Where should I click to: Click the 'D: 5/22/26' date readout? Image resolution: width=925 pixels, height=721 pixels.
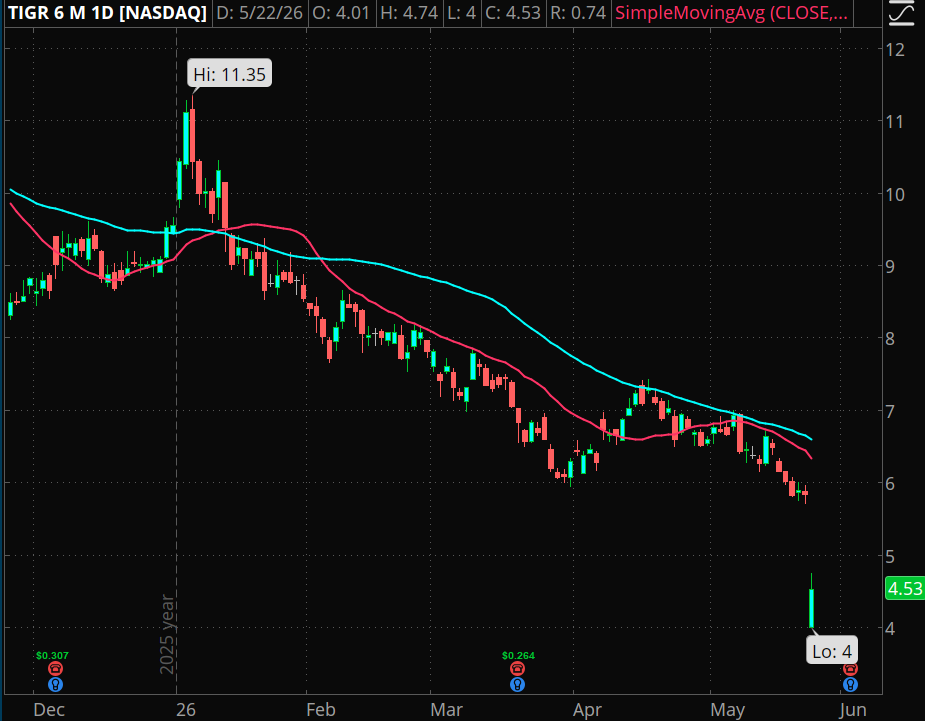pos(260,12)
